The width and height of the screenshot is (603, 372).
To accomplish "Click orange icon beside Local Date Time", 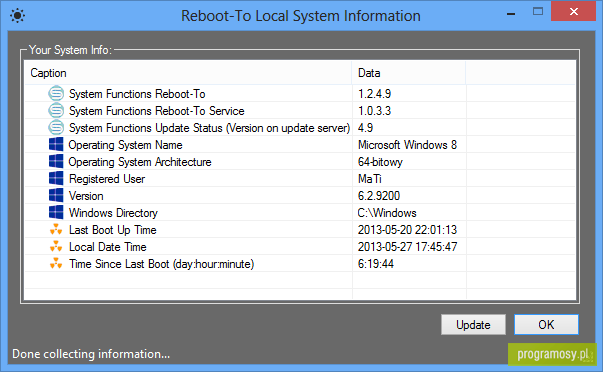I will tap(56, 247).
